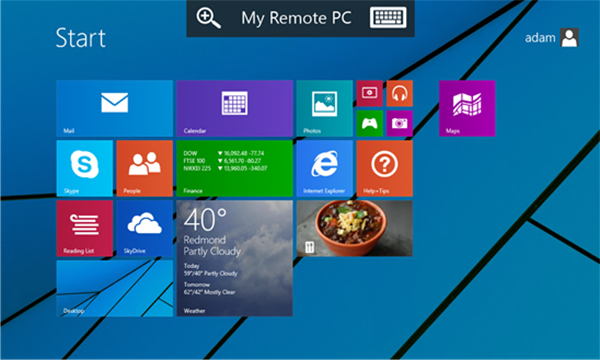
Task: Click the NIKKEI 225 stock row
Action: pyautogui.click(x=225, y=168)
